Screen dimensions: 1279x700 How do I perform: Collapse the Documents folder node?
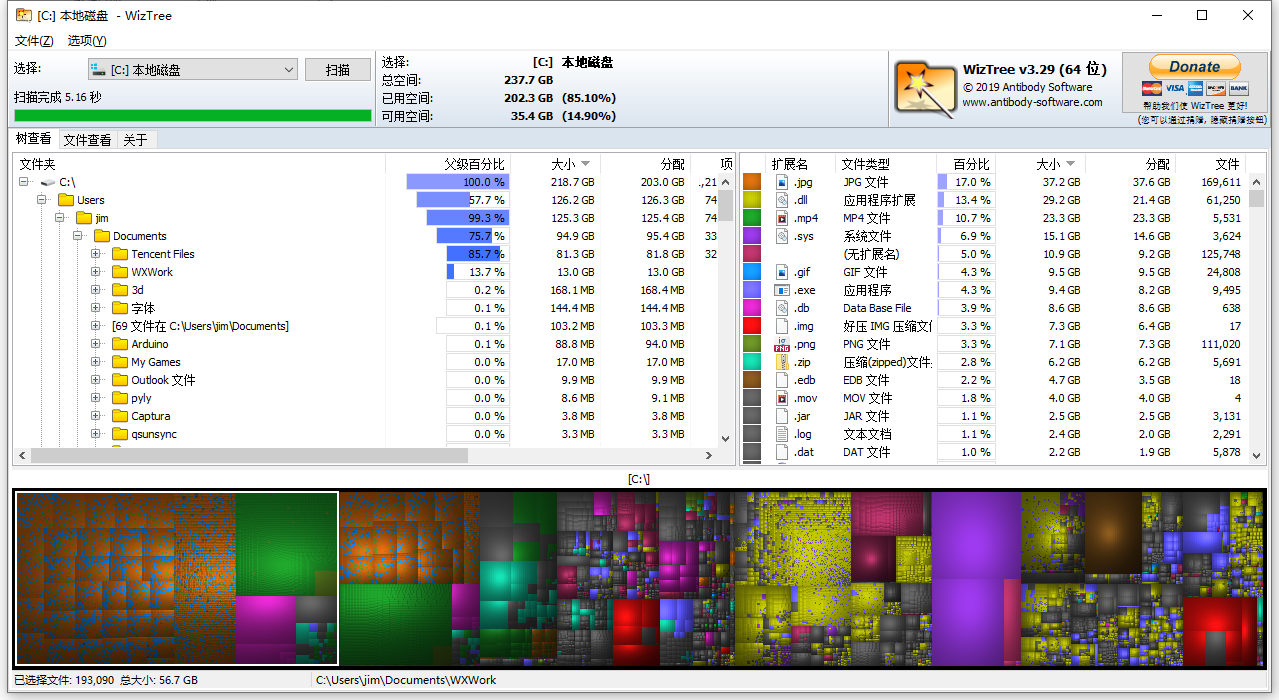click(x=78, y=235)
